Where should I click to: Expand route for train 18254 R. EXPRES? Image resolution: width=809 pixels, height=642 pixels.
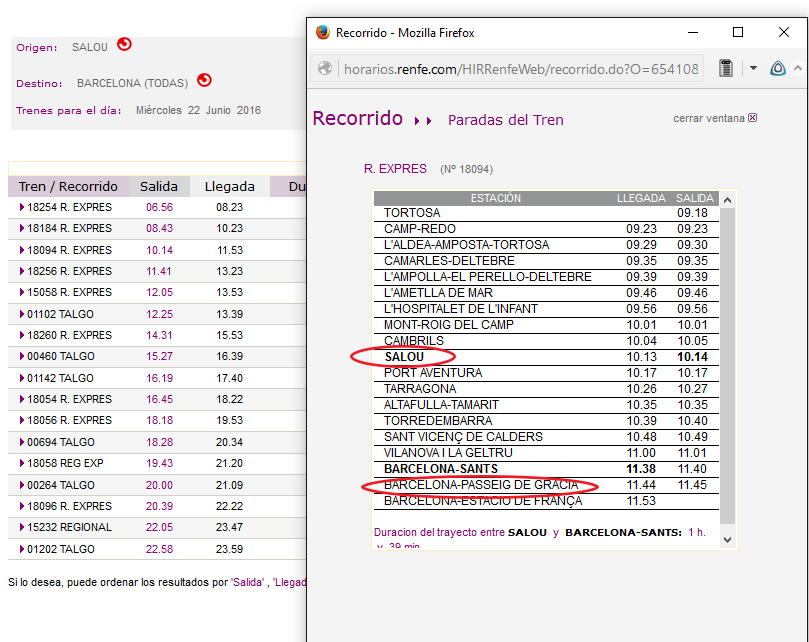tap(22, 207)
